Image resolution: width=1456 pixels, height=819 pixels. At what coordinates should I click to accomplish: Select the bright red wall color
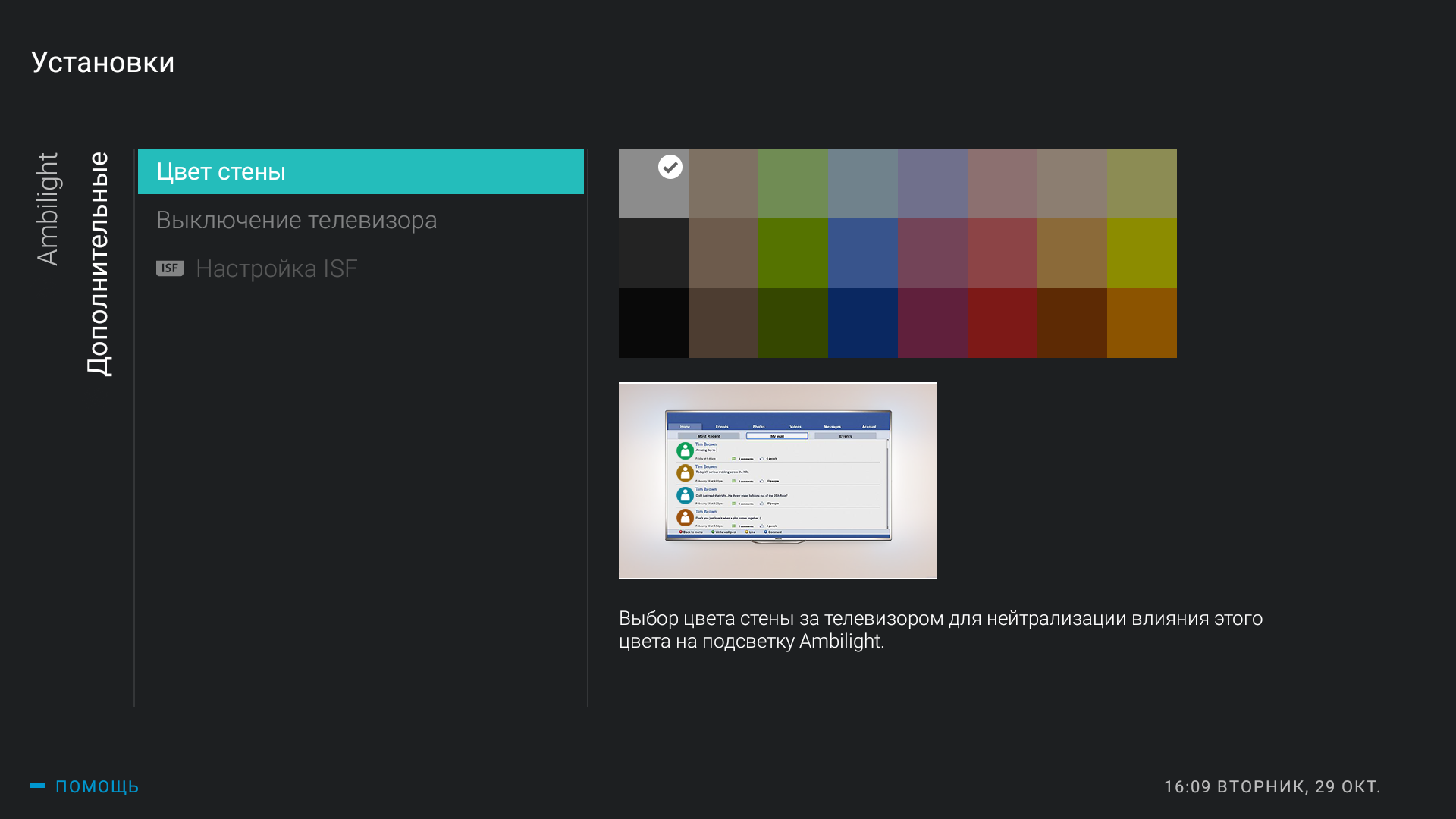[x=1002, y=323]
